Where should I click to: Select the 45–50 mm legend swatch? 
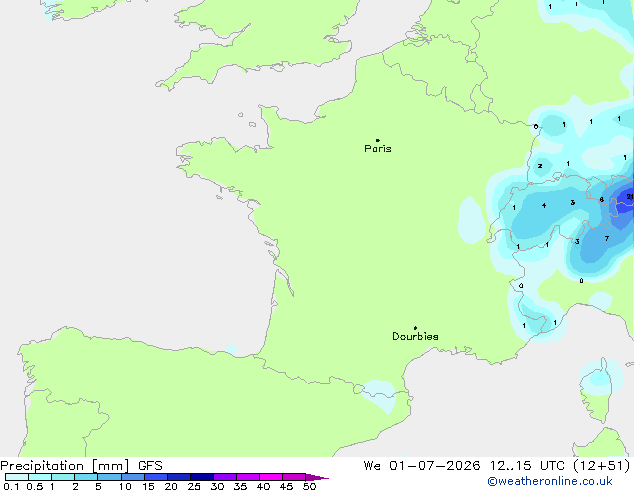(x=294, y=477)
